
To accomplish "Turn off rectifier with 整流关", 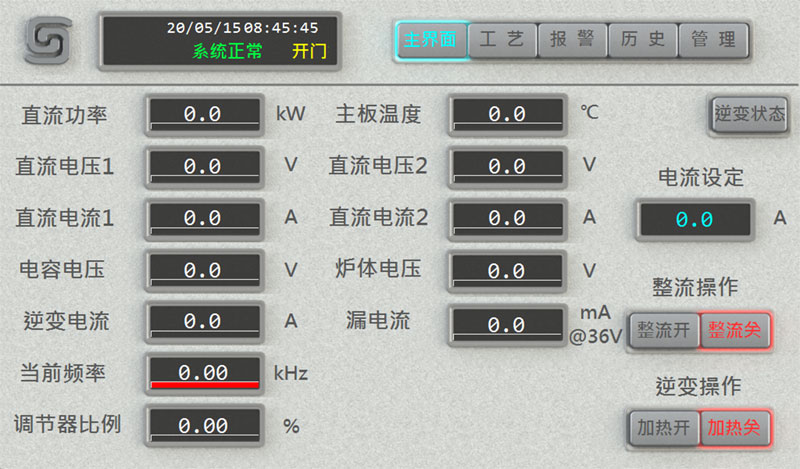I will [735, 331].
